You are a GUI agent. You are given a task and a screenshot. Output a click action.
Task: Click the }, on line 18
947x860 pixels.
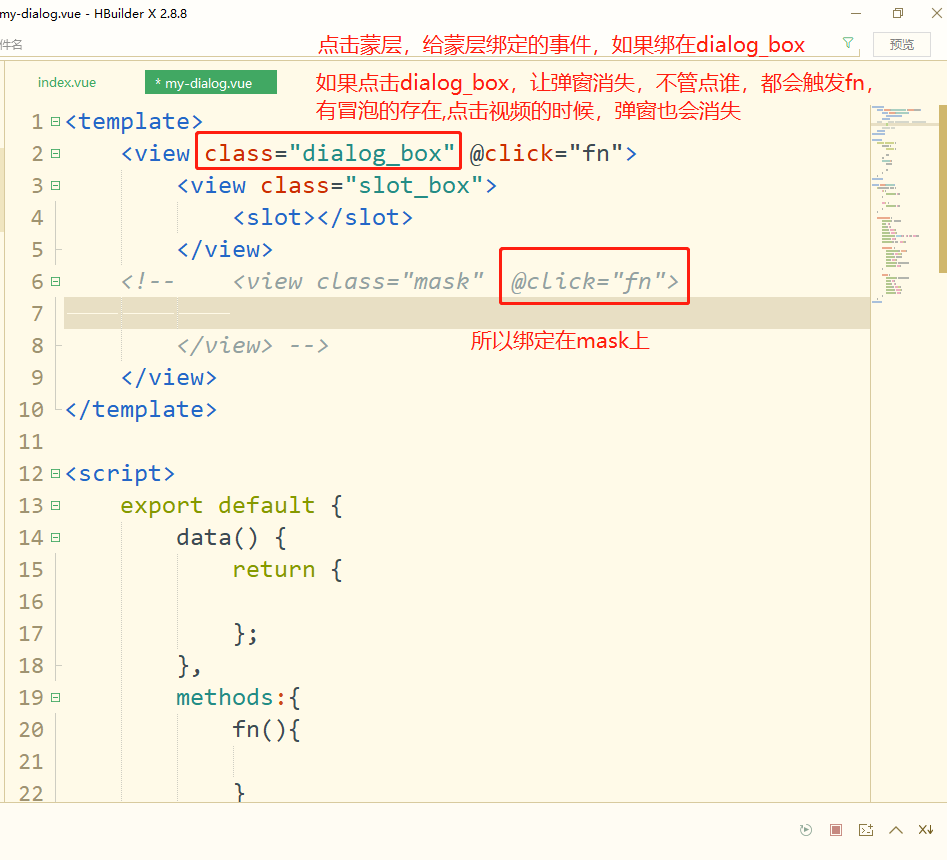(x=189, y=666)
